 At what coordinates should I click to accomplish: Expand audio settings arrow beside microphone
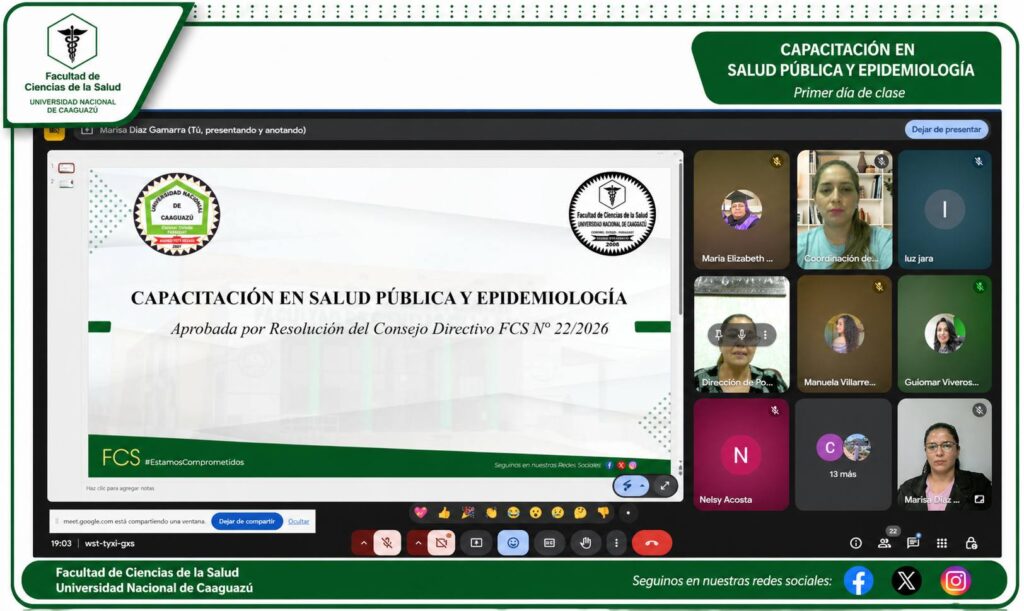pos(362,543)
